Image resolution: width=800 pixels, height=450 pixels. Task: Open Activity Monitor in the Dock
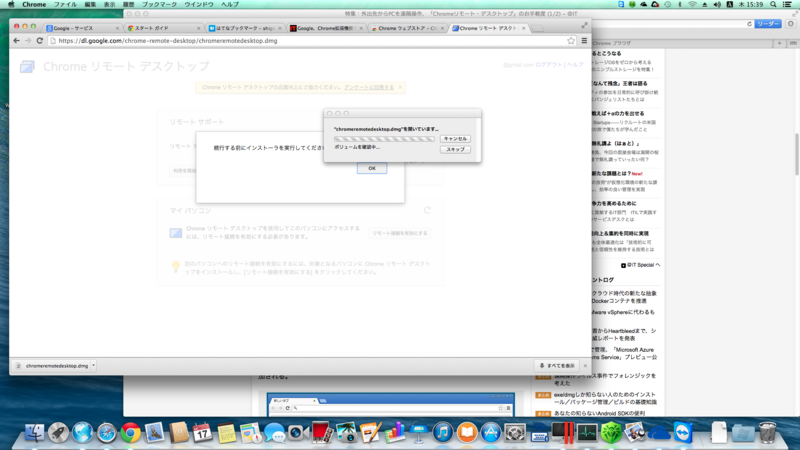(x=587, y=433)
